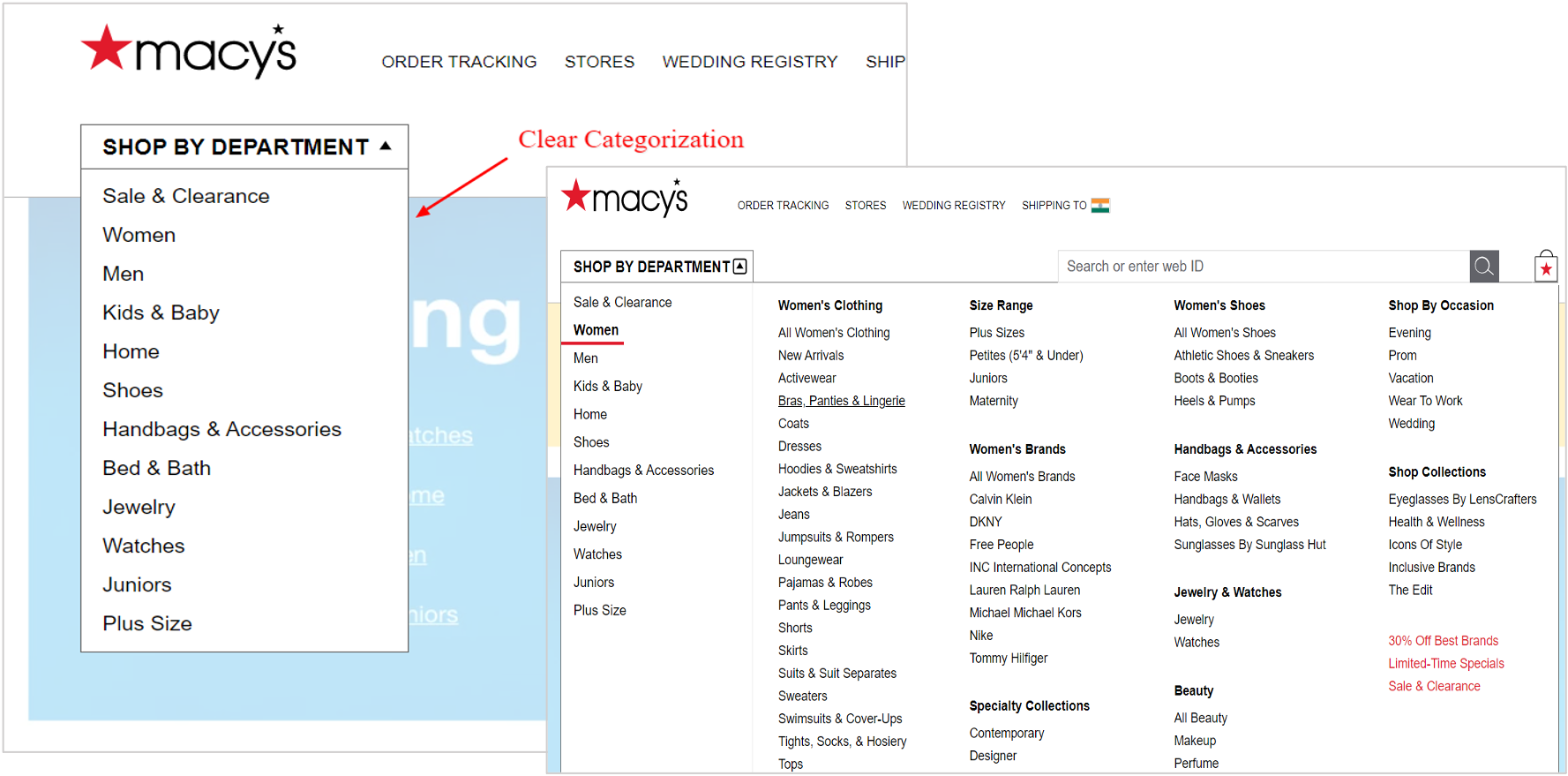
Task: Open Face Masks link
Action: point(1205,477)
